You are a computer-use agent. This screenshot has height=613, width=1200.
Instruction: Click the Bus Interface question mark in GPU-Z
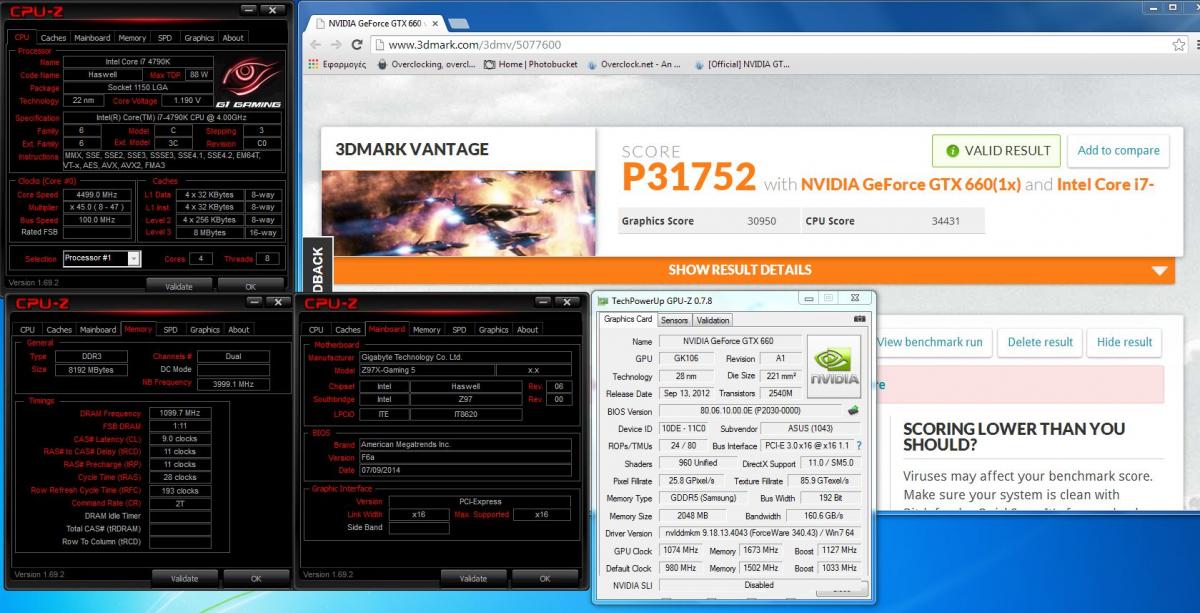tap(858, 445)
